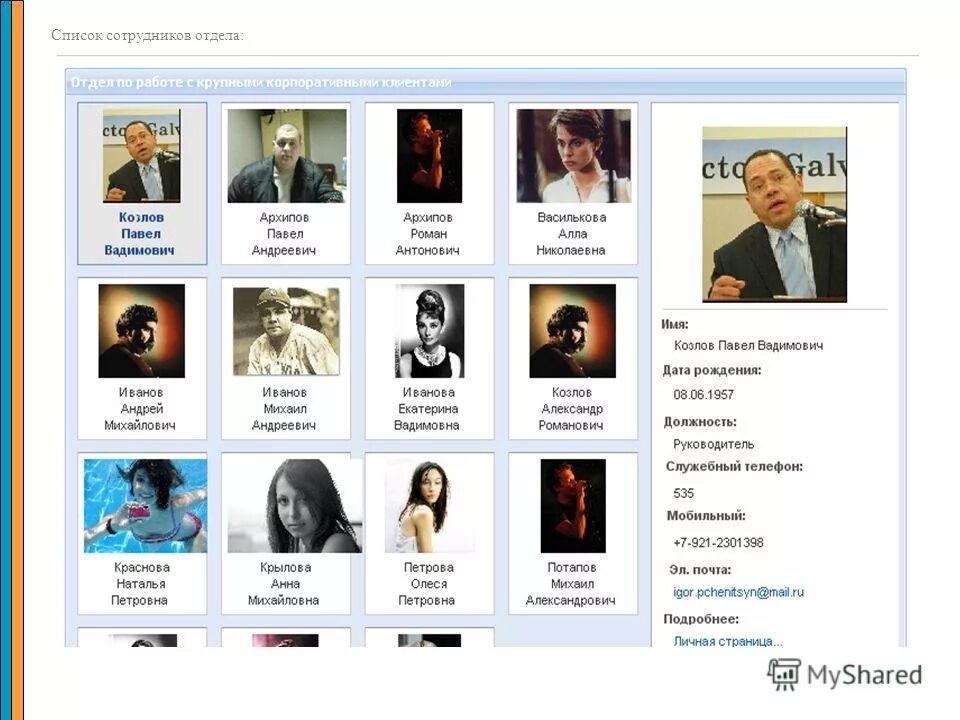Viewport: 960px width, 720px height.
Task: Click the Список сотрудников отдела heading
Action: tap(148, 36)
